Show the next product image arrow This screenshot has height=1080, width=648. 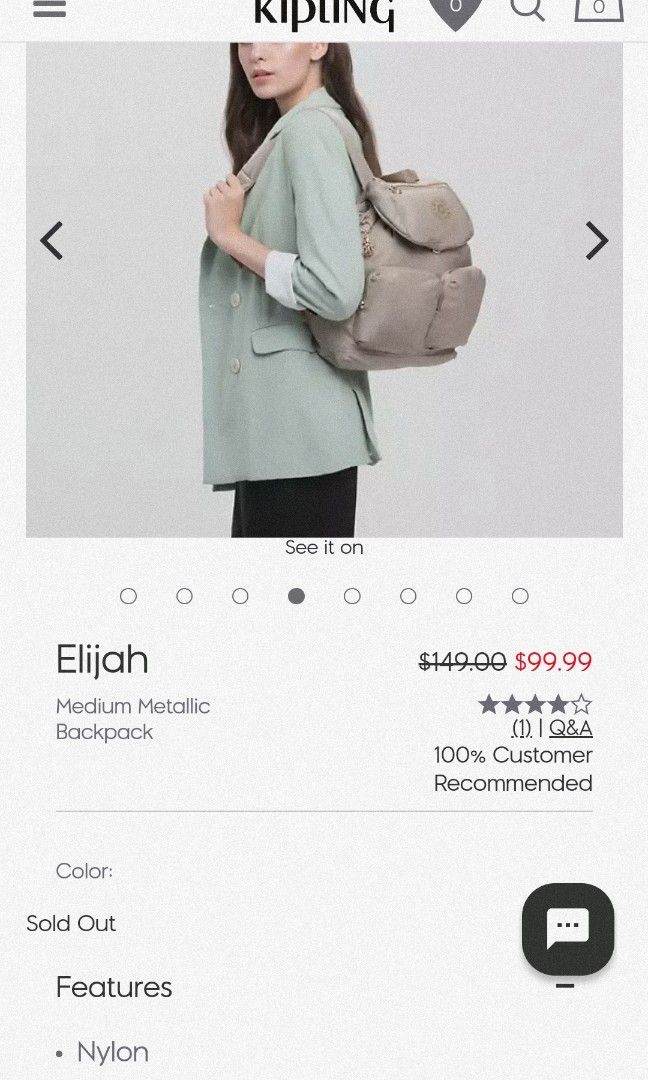point(596,240)
